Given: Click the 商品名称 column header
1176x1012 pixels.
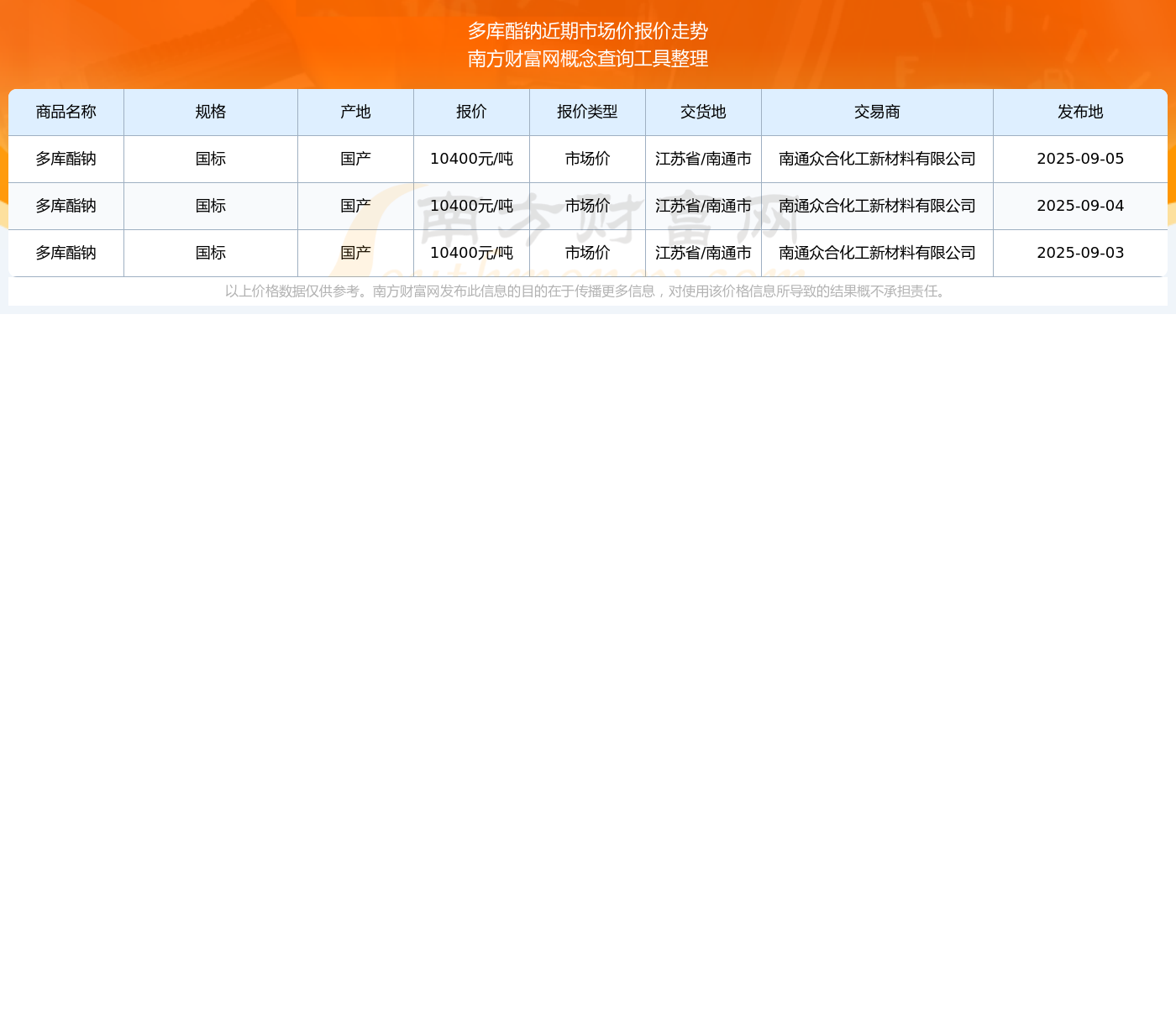Looking at the screenshot, I should pos(66,113).
